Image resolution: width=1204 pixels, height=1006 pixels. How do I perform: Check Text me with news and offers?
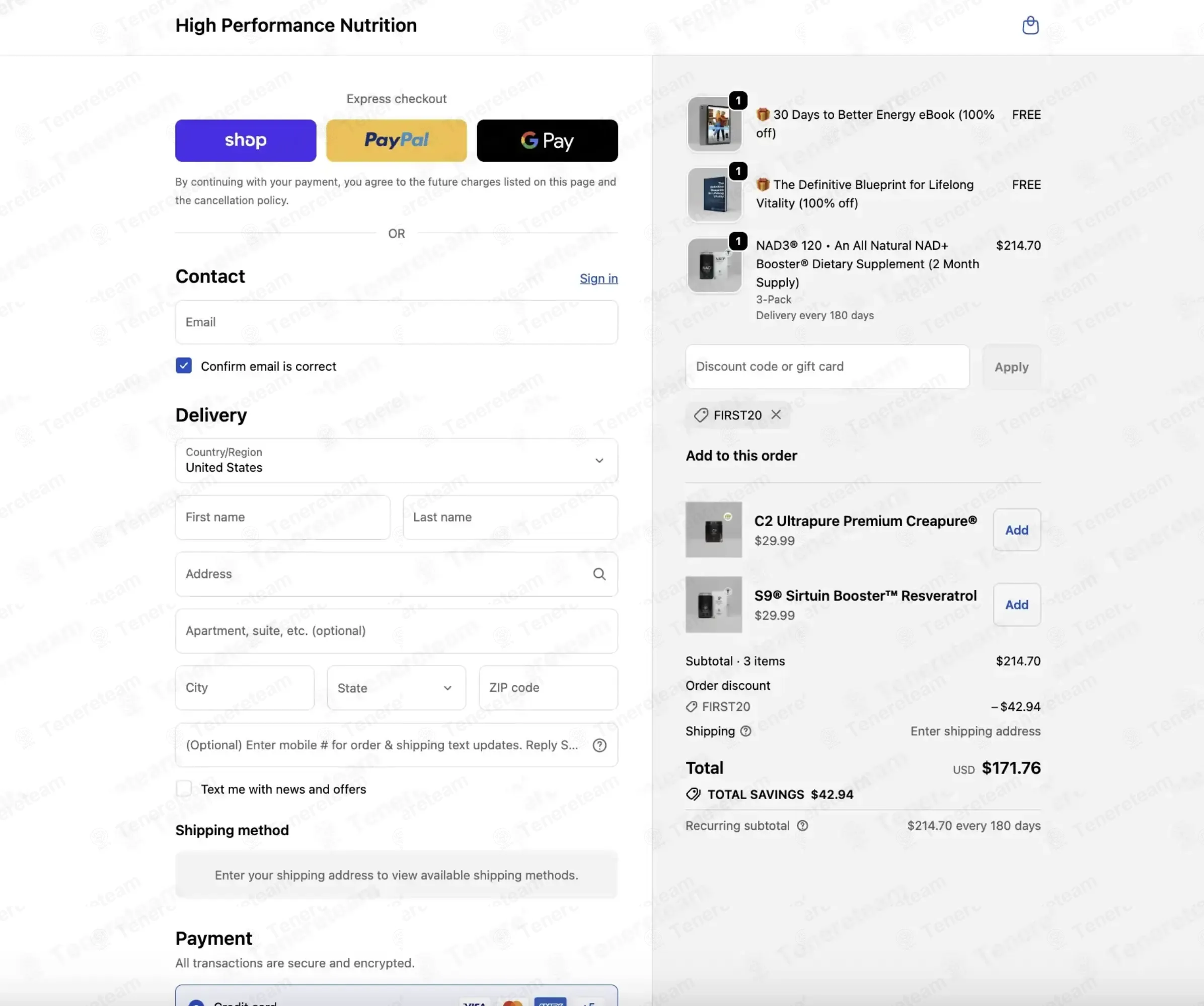[183, 788]
